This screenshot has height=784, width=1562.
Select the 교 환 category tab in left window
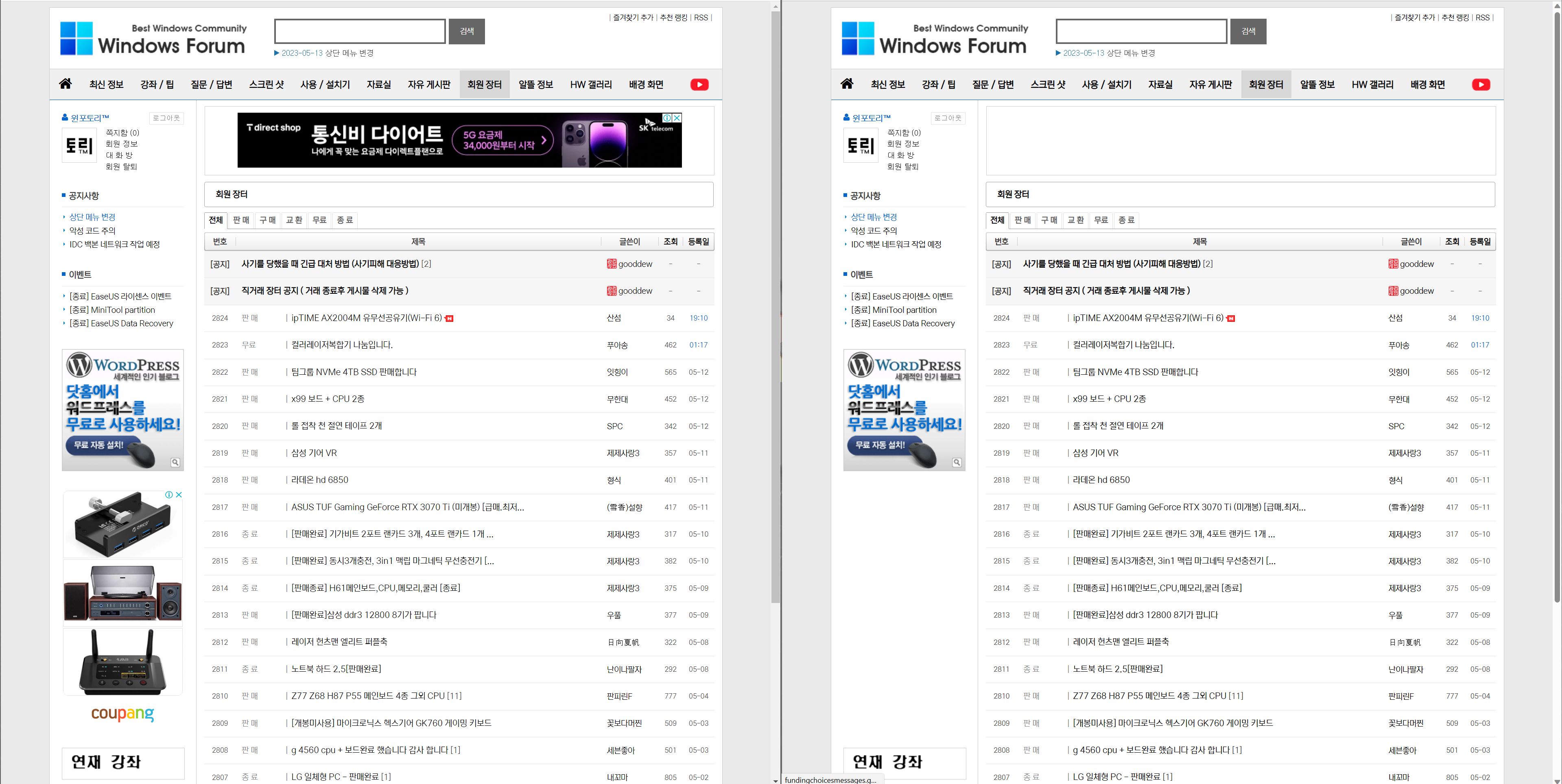[294, 220]
